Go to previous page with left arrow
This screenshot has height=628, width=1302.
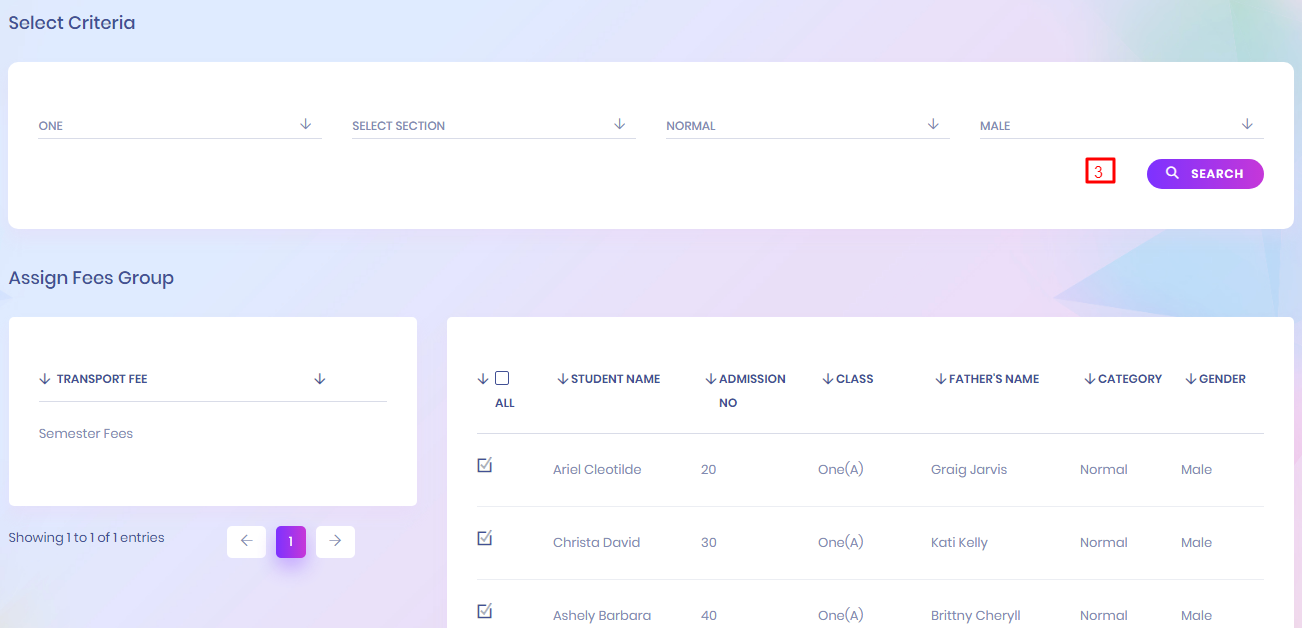pos(246,541)
